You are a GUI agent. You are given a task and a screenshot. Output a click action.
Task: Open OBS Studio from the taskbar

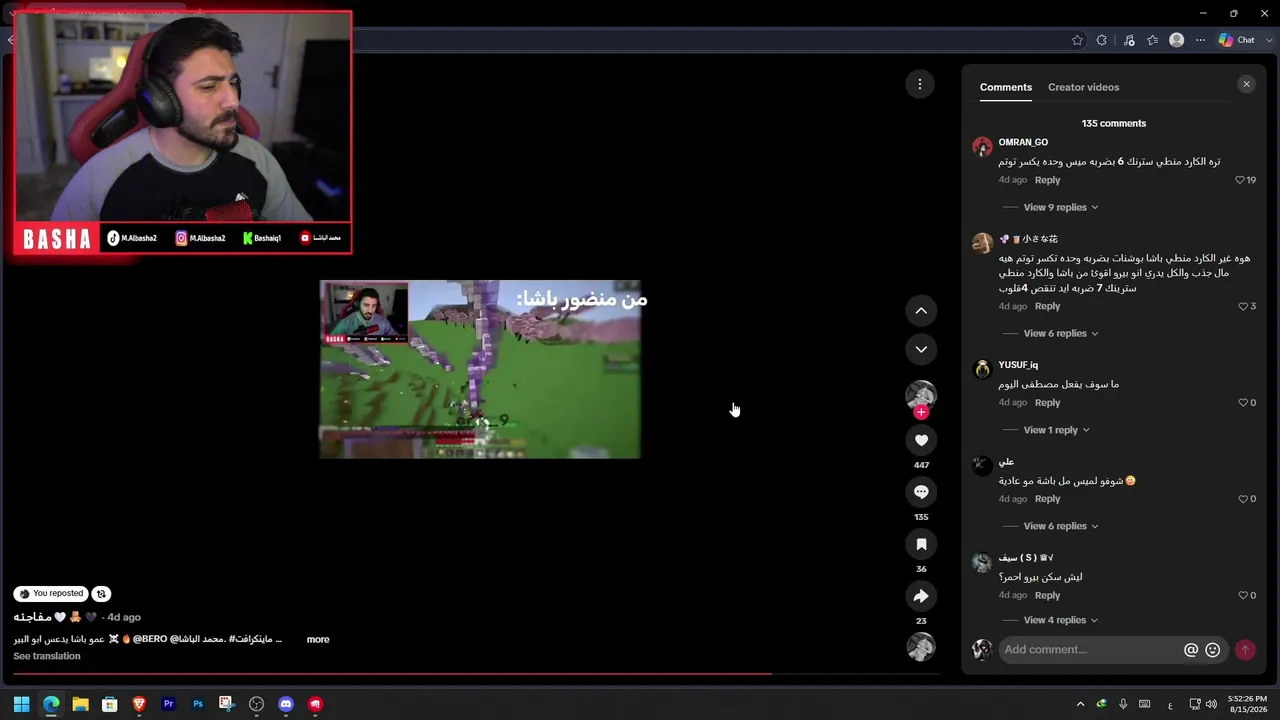256,704
